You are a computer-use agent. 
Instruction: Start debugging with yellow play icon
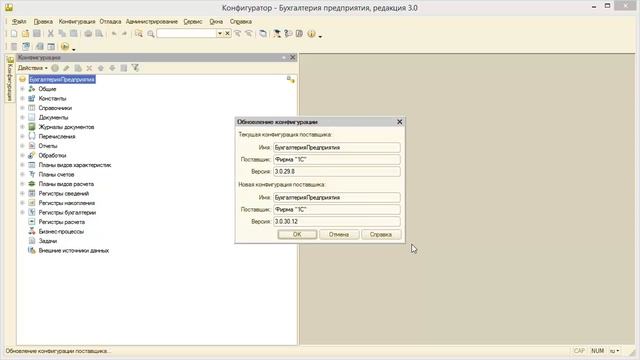(64, 47)
